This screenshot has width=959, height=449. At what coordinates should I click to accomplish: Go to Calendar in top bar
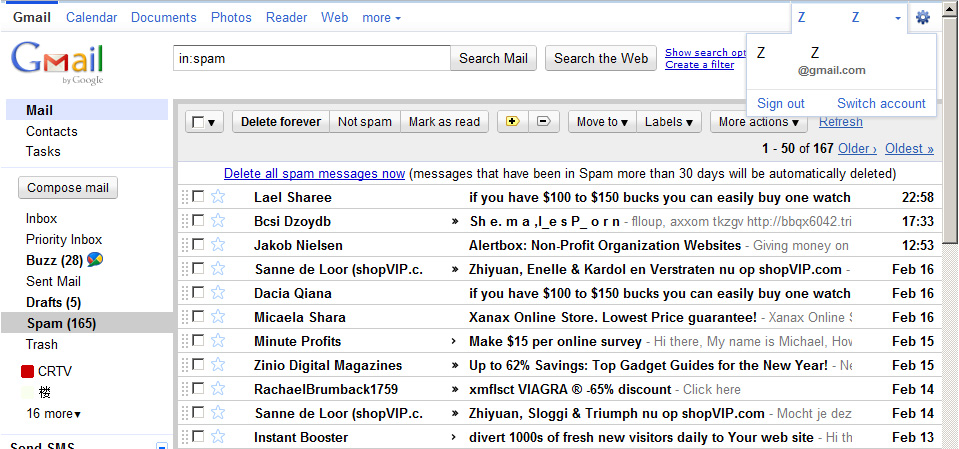coord(92,18)
